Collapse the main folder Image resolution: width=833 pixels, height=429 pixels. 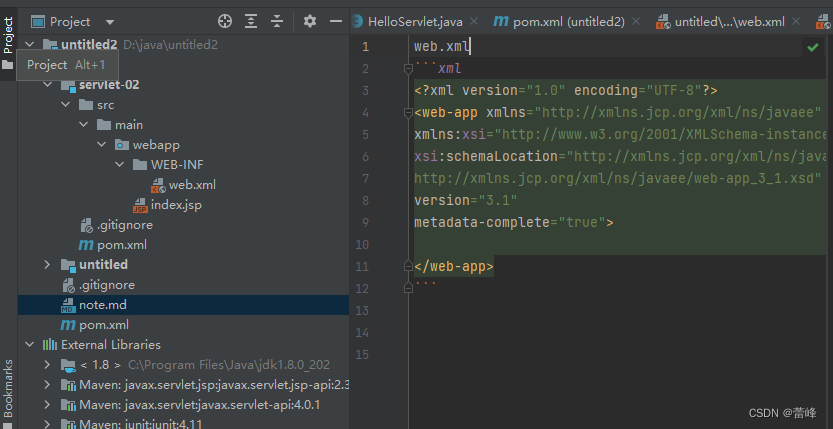point(84,125)
